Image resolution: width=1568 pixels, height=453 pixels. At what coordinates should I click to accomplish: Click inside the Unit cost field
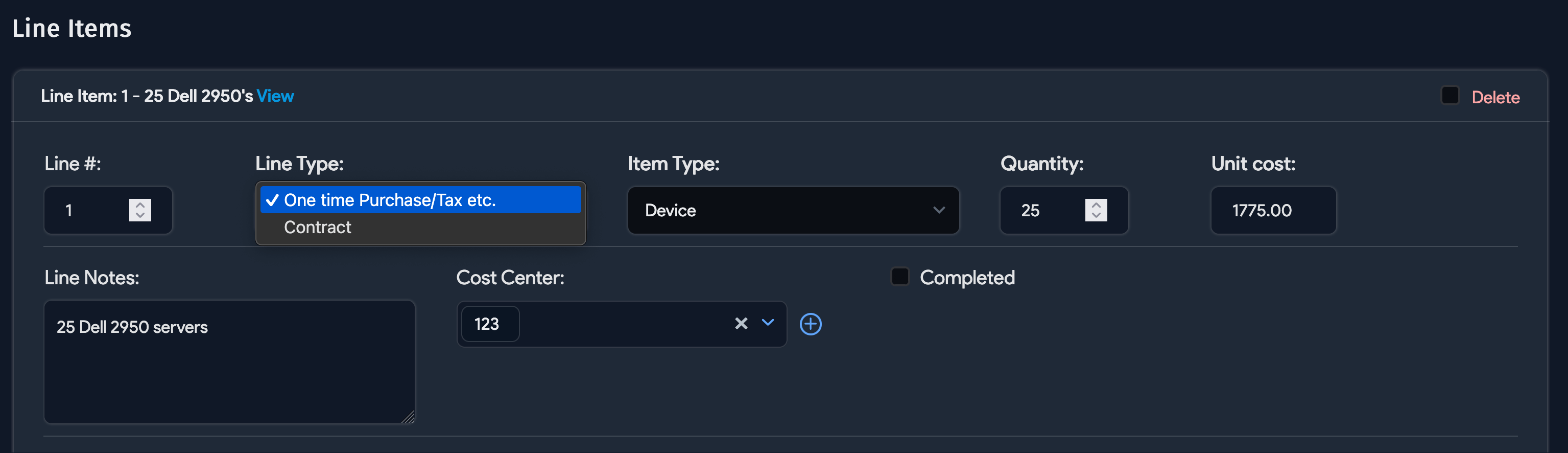pyautogui.click(x=1273, y=210)
